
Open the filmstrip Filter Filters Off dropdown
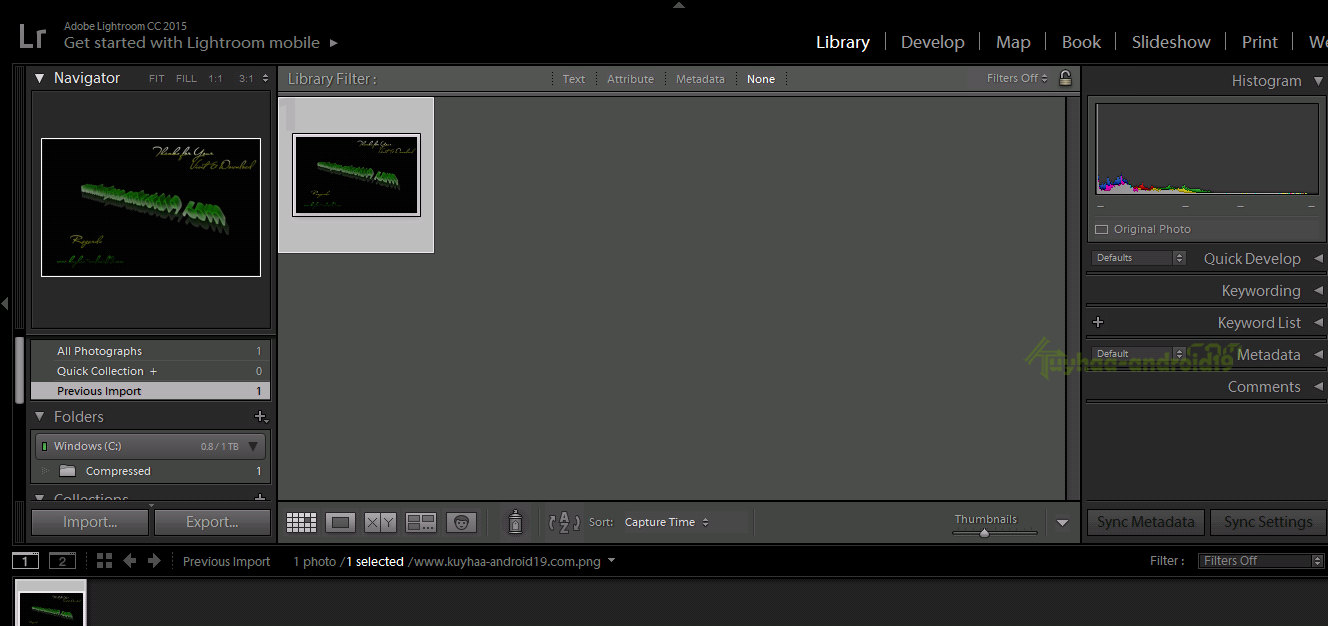coord(1260,561)
